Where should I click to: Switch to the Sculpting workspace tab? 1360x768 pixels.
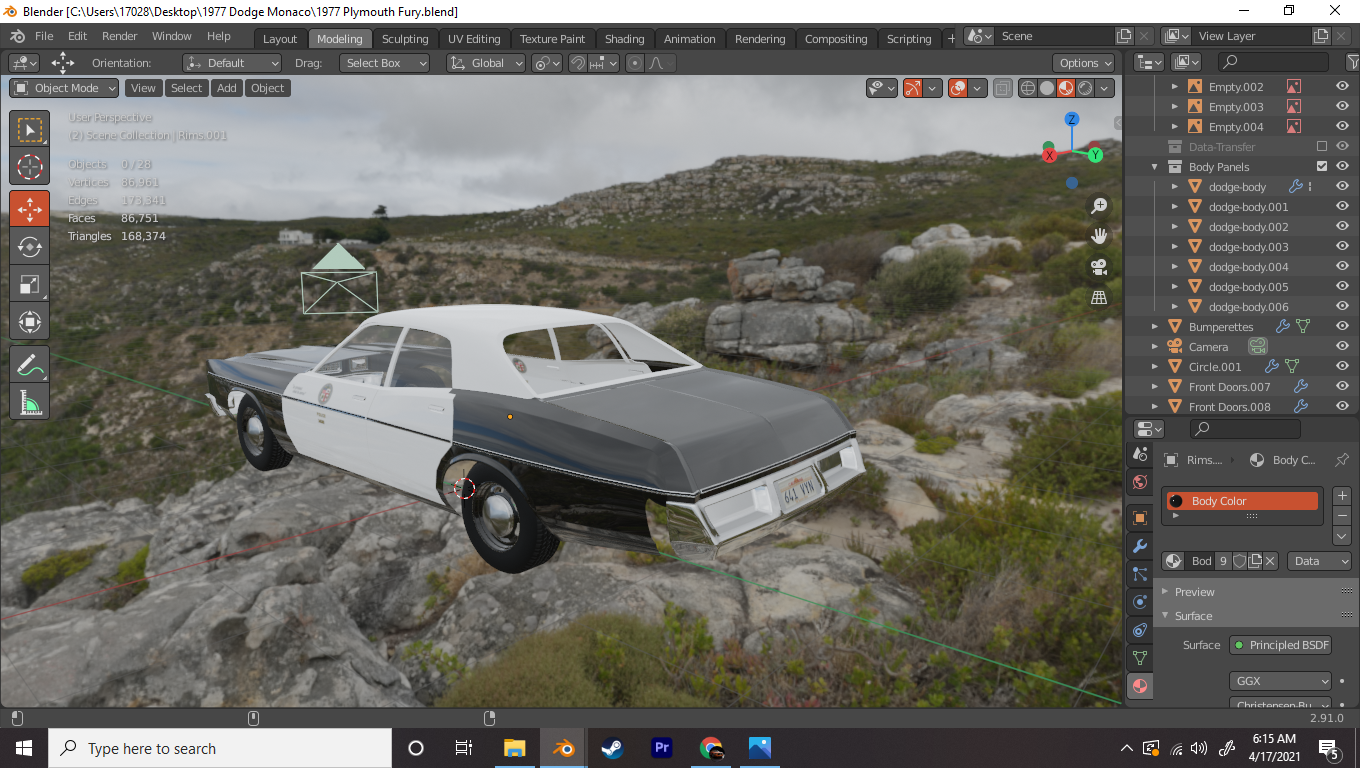coord(405,39)
